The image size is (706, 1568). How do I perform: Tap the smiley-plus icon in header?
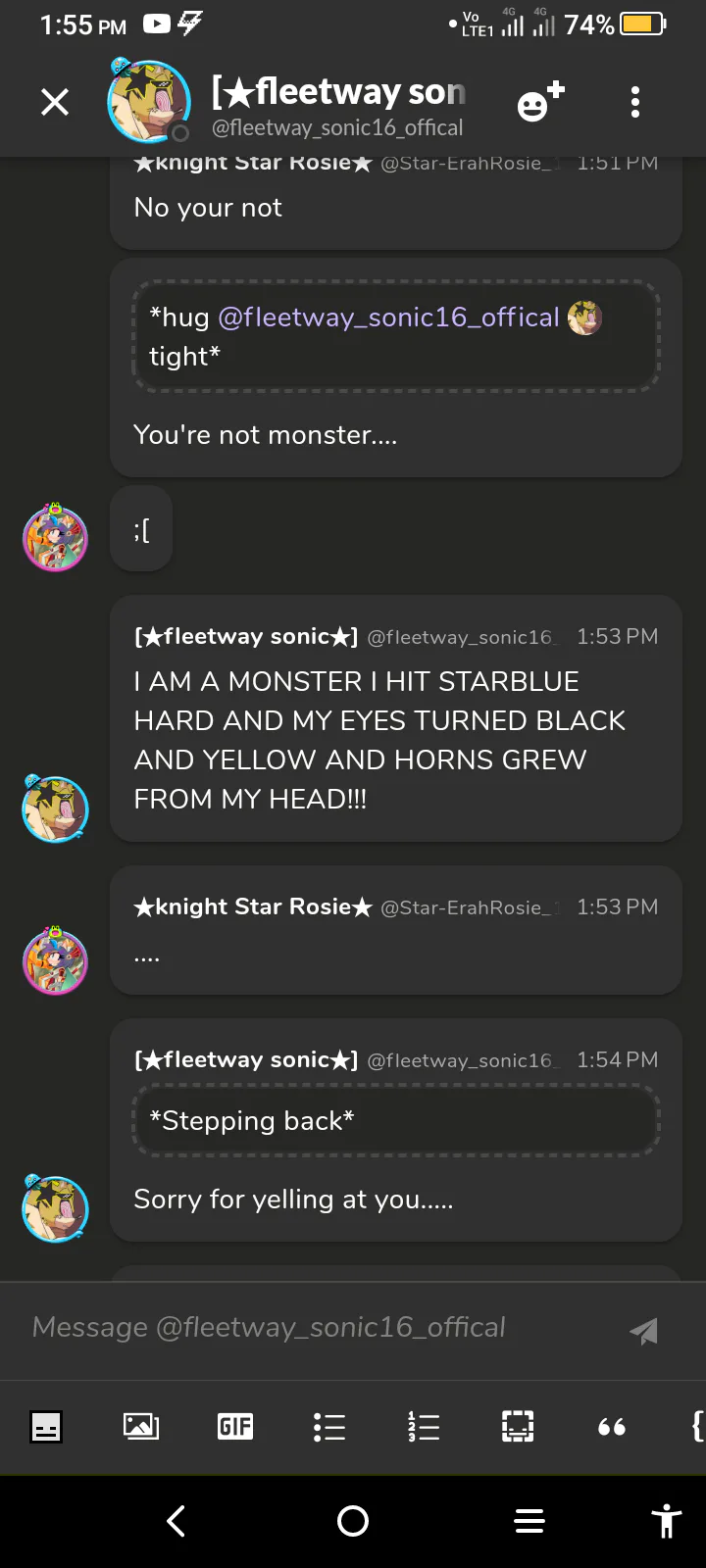[x=540, y=102]
